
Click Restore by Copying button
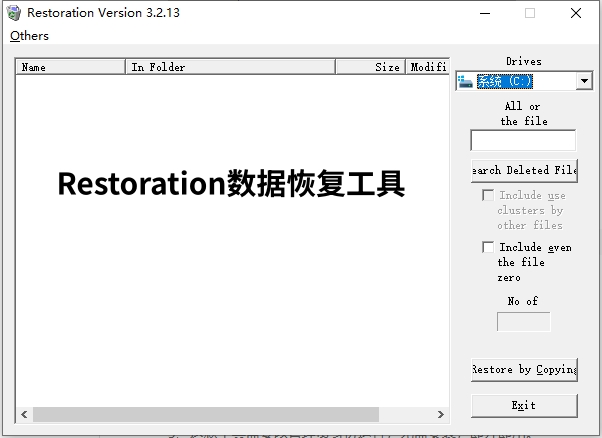tap(524, 370)
